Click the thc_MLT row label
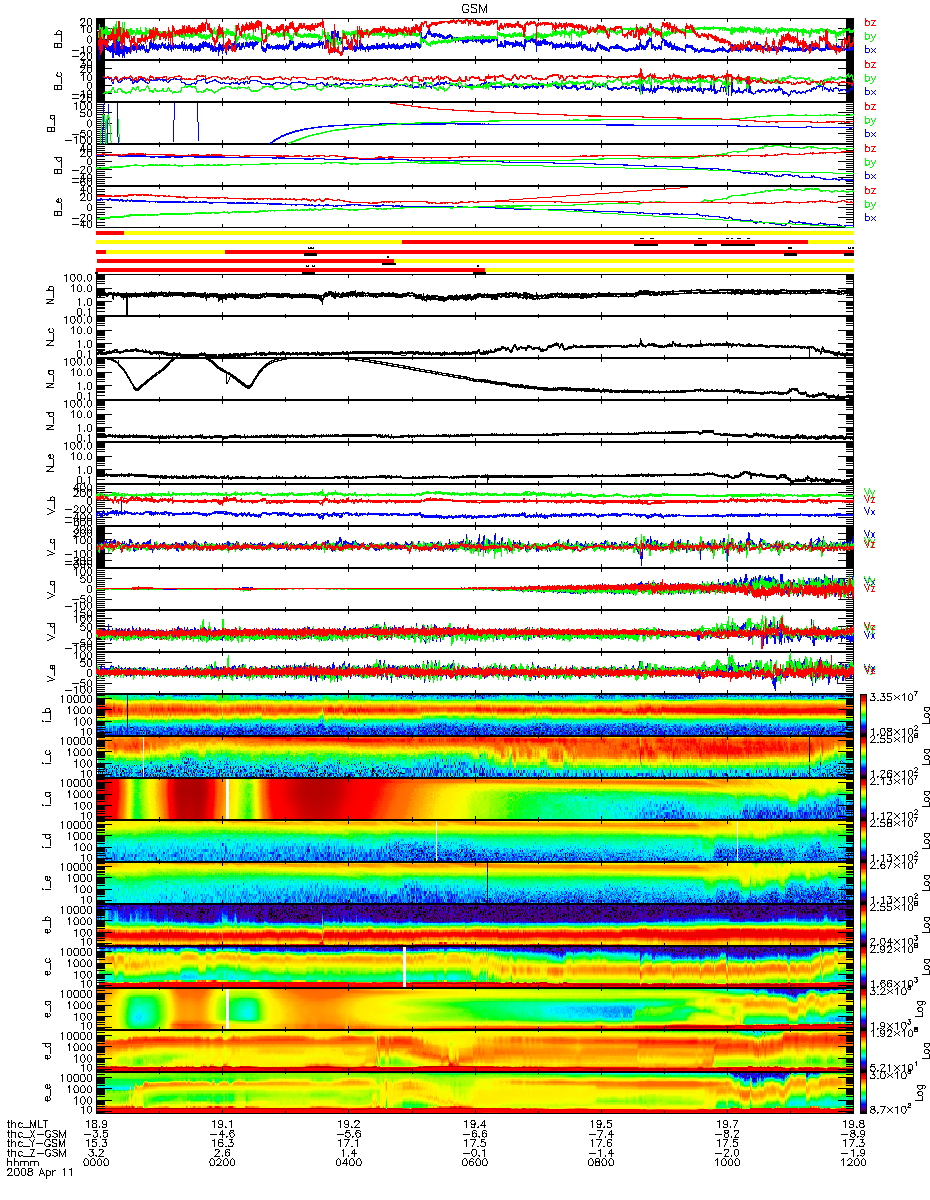 [x=29, y=1125]
